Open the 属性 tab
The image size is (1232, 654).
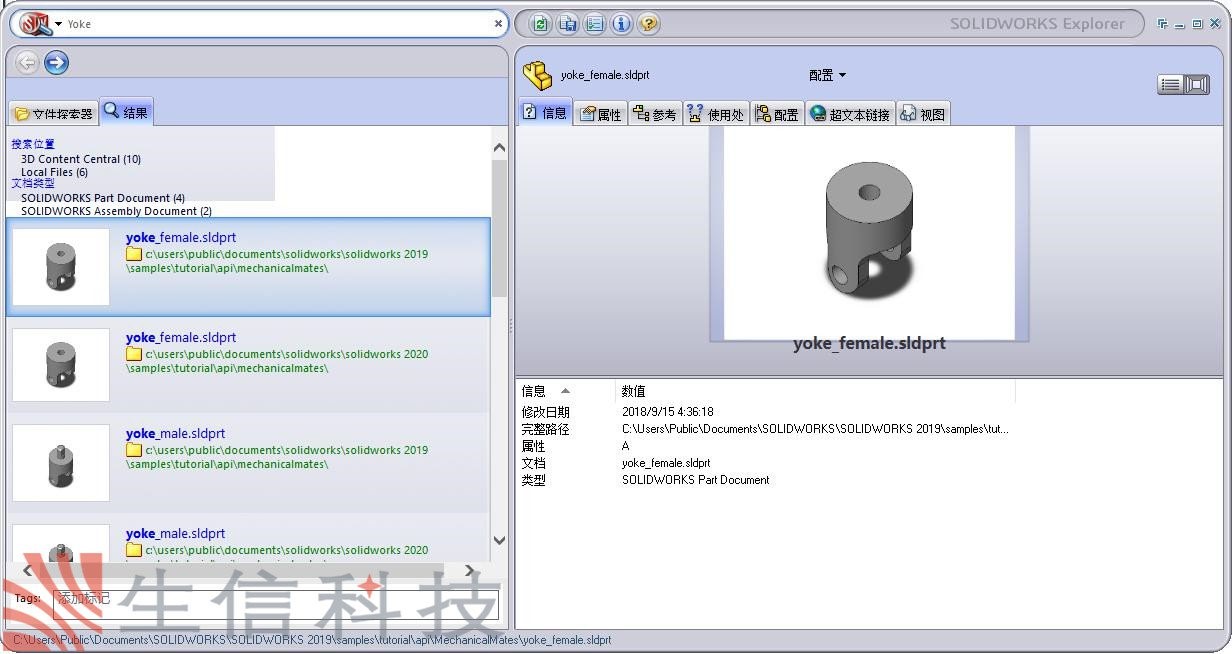(x=601, y=114)
